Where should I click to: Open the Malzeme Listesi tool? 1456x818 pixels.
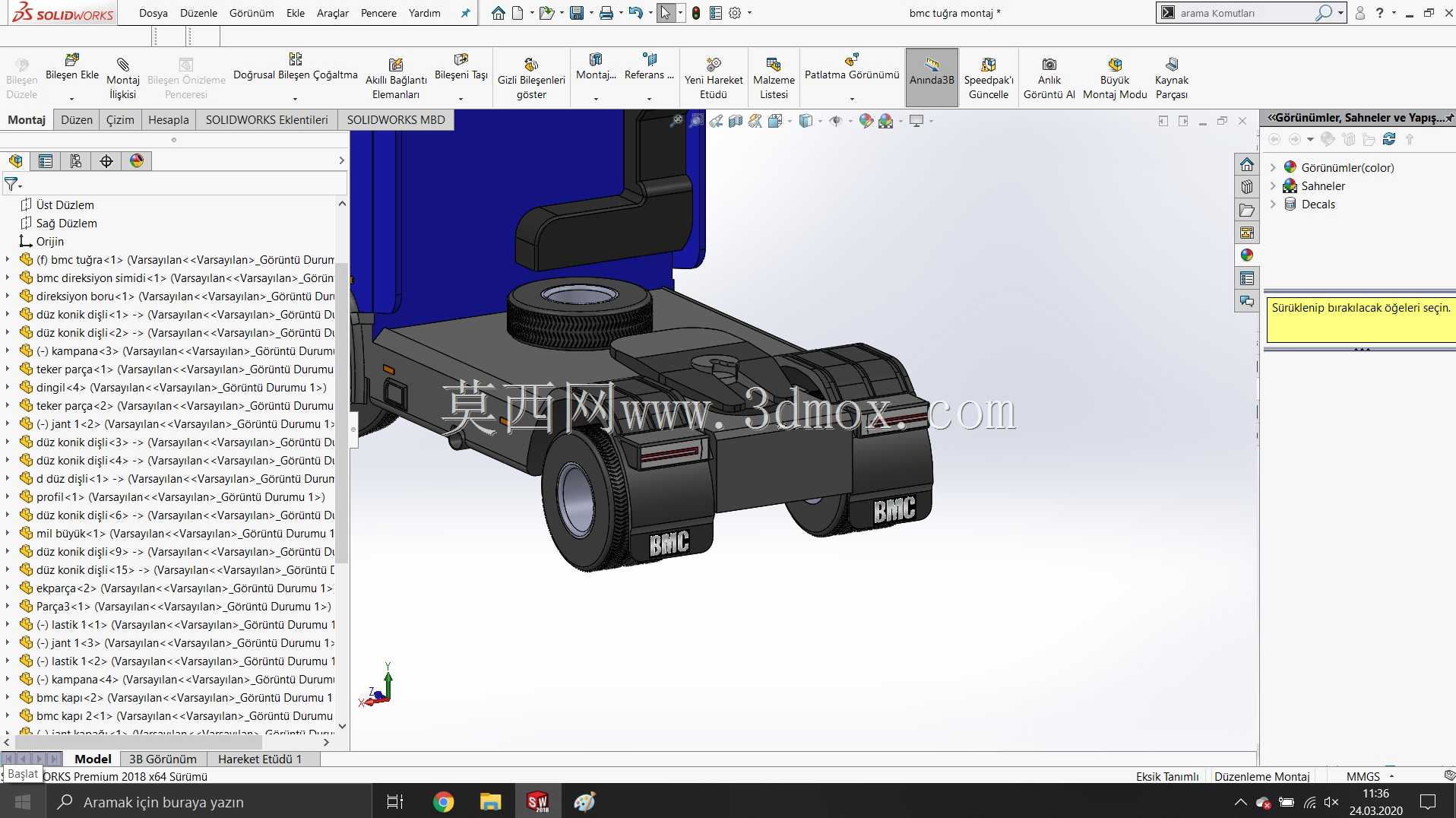(x=774, y=78)
